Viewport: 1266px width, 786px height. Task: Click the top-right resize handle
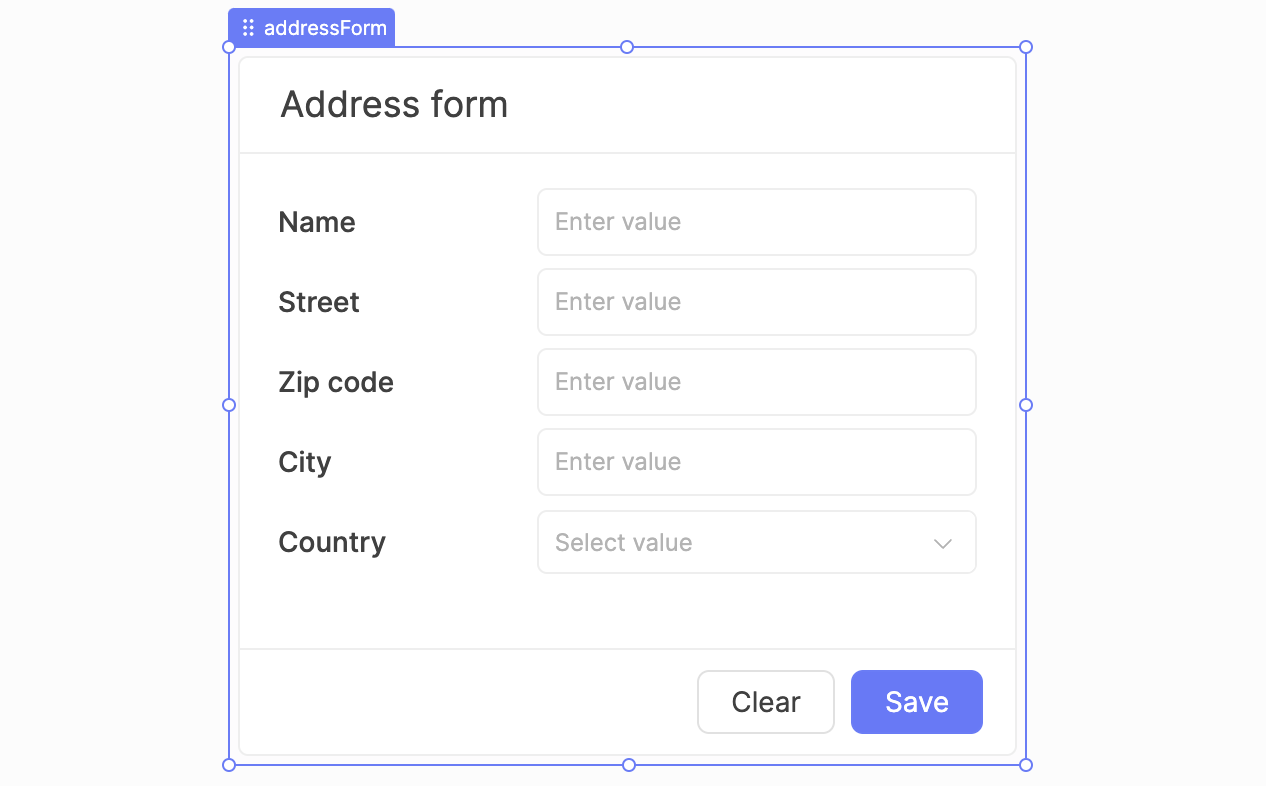[1025, 47]
